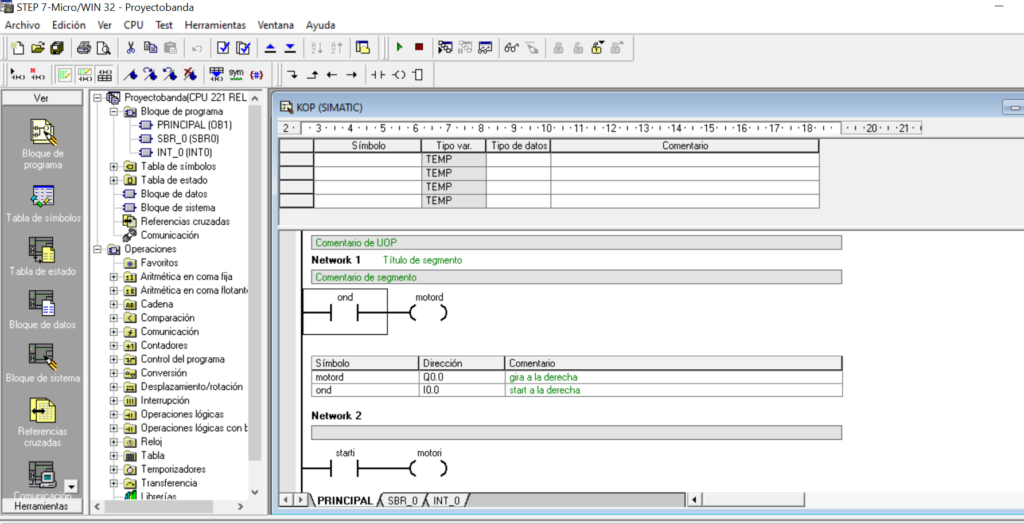Image resolution: width=1024 pixels, height=524 pixels.
Task: Toggle the symbol information table (sym) button
Action: tap(236, 74)
